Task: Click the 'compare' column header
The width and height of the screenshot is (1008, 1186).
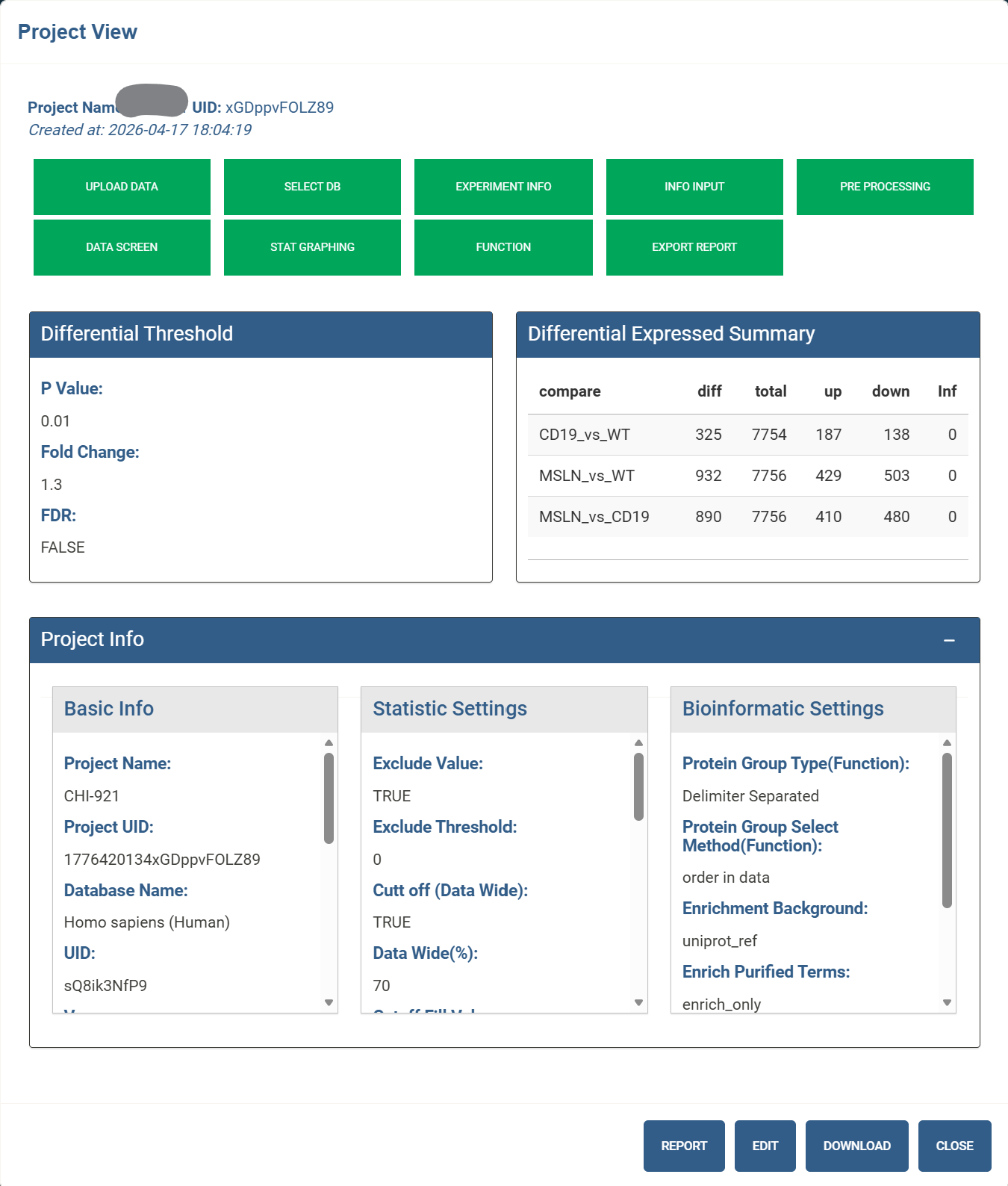Action: [x=570, y=391]
